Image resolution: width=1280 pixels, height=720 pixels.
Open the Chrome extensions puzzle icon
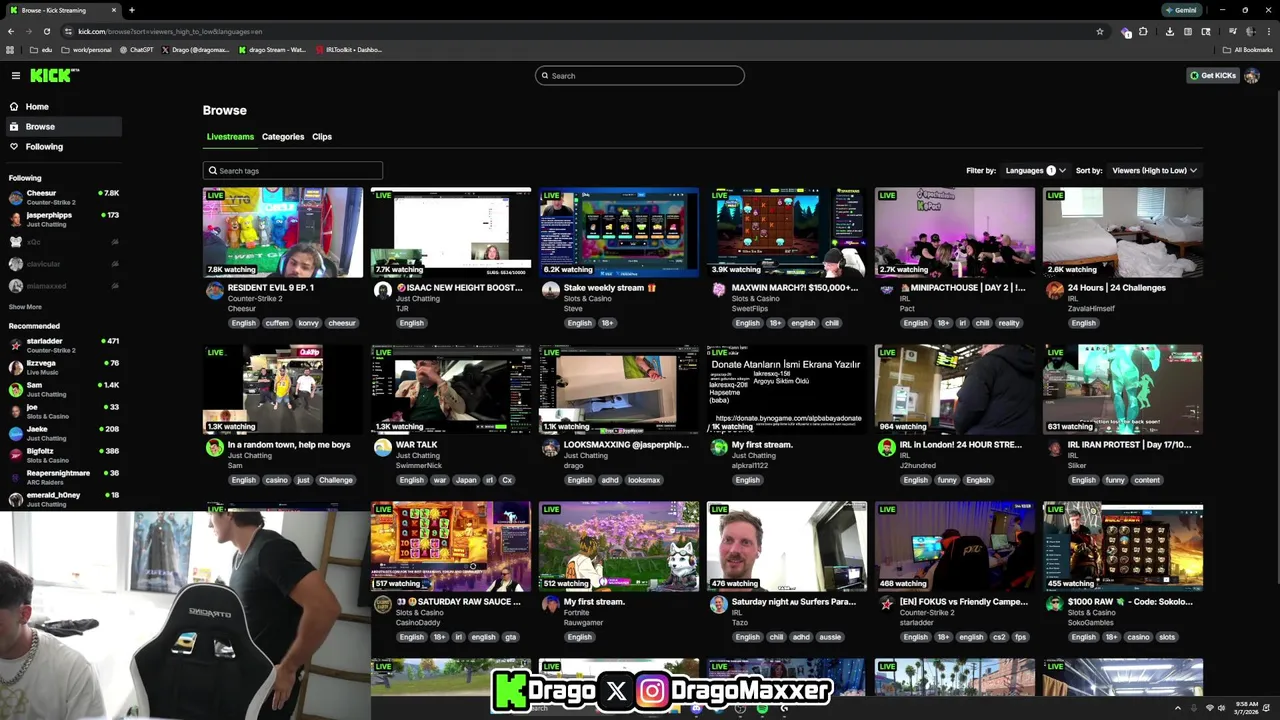pos(1143,31)
